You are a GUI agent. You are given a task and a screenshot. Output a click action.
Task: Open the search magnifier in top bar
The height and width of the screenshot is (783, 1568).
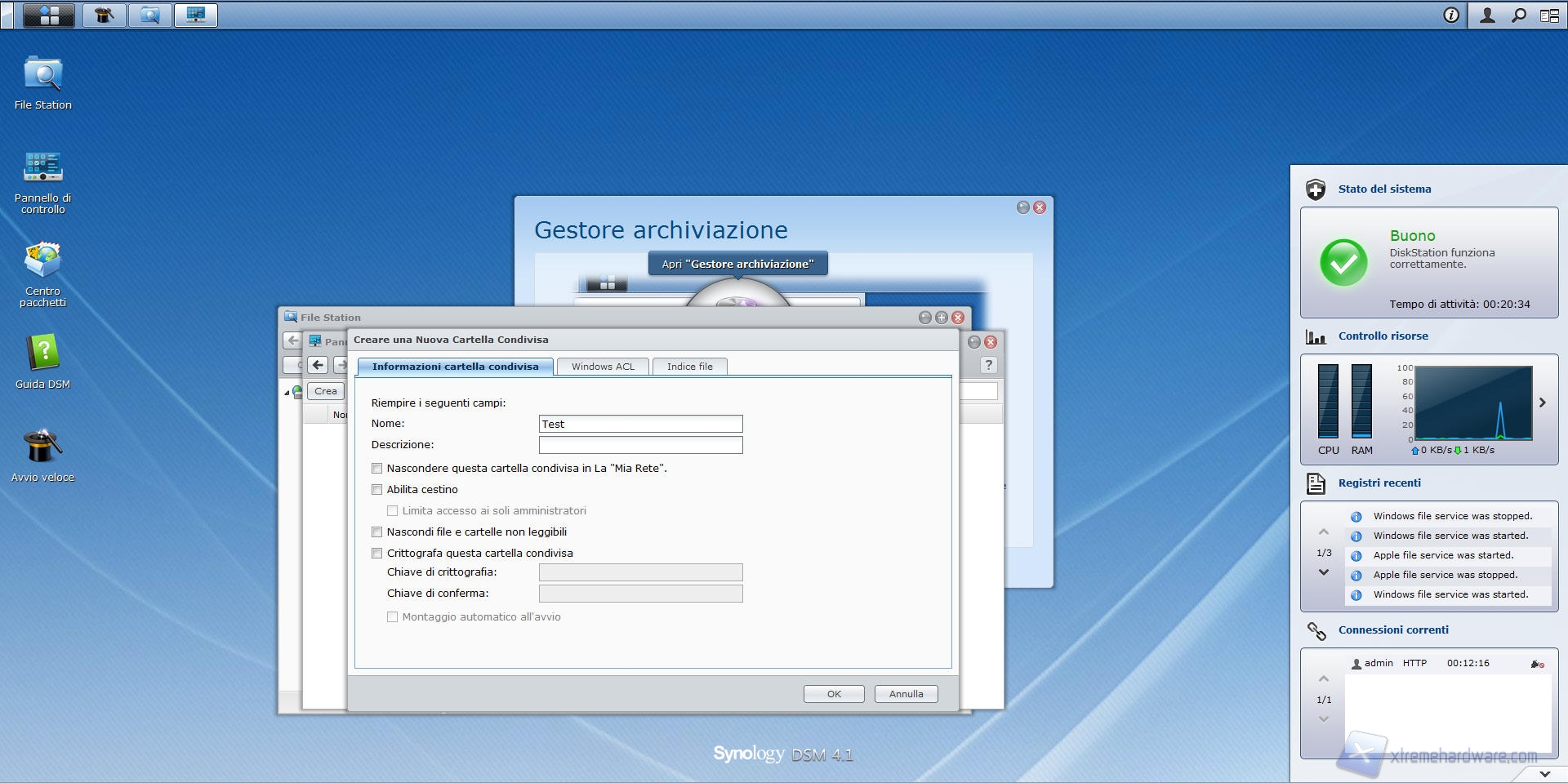[1519, 16]
